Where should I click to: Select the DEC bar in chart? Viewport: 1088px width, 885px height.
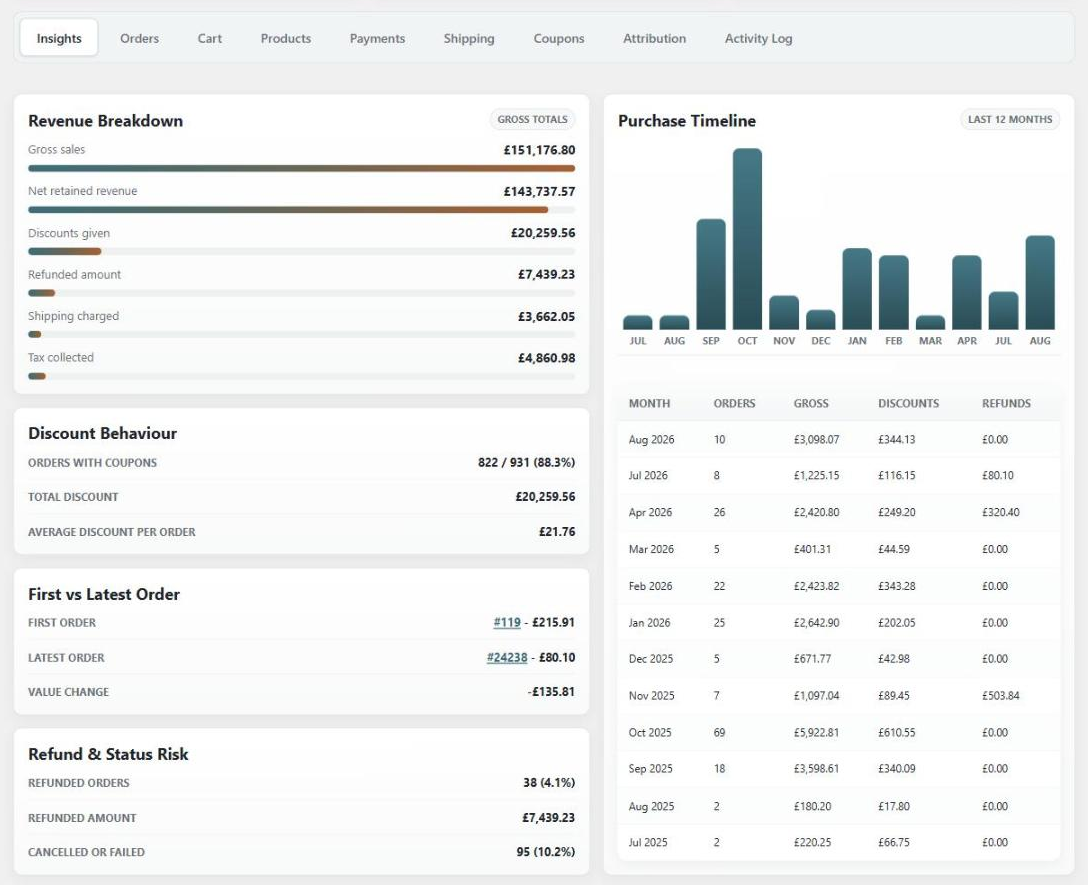click(x=821, y=319)
